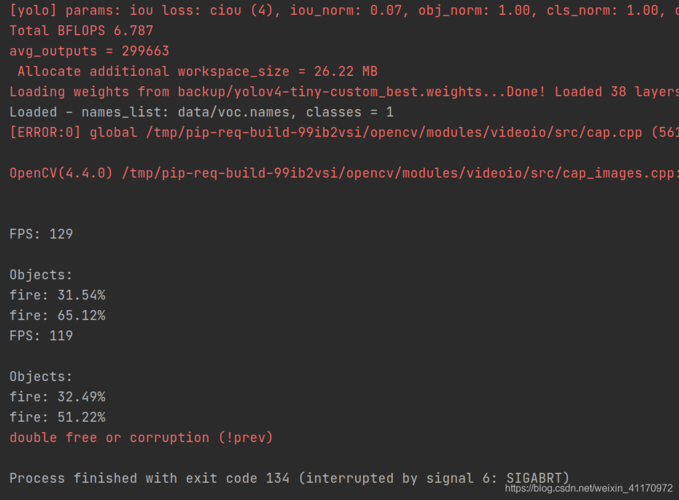Select the 'fire: 31.54%' detection line

[x=58, y=295]
